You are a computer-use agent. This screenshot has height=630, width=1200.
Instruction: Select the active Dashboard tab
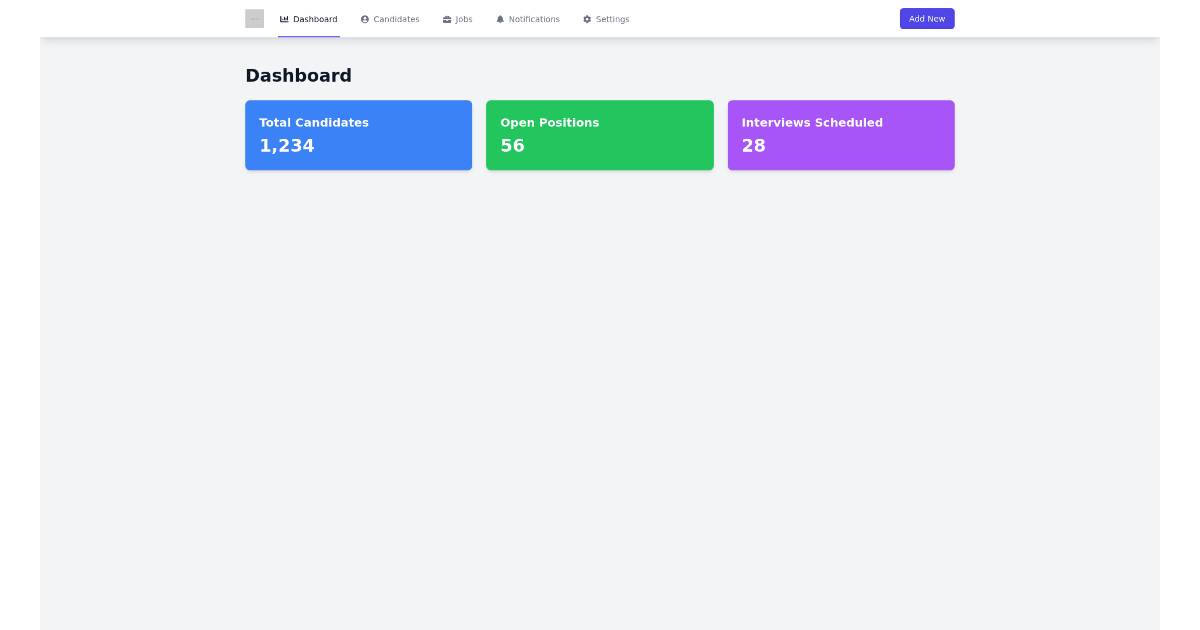[x=309, y=19]
